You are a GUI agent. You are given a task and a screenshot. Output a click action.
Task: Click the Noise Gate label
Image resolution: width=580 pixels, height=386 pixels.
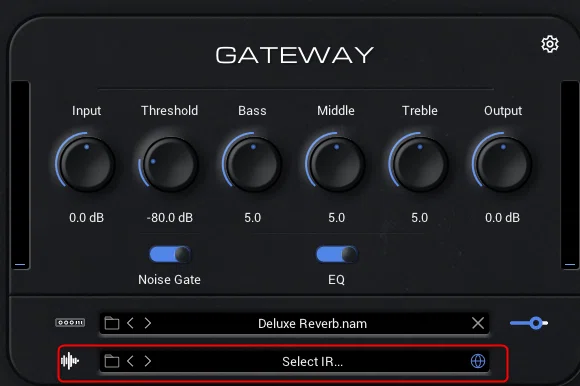169,280
